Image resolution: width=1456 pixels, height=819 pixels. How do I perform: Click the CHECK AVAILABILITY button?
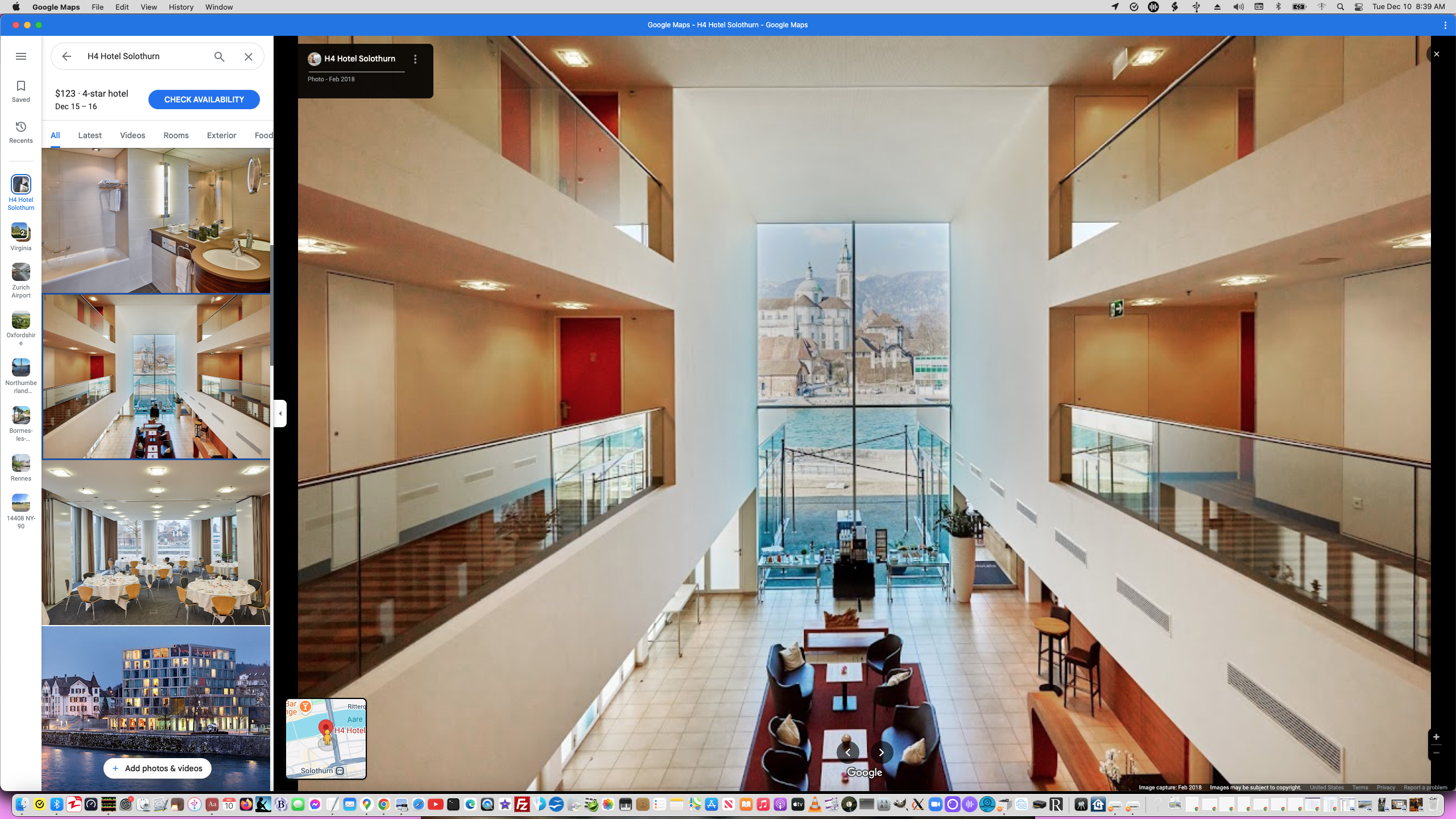click(204, 100)
